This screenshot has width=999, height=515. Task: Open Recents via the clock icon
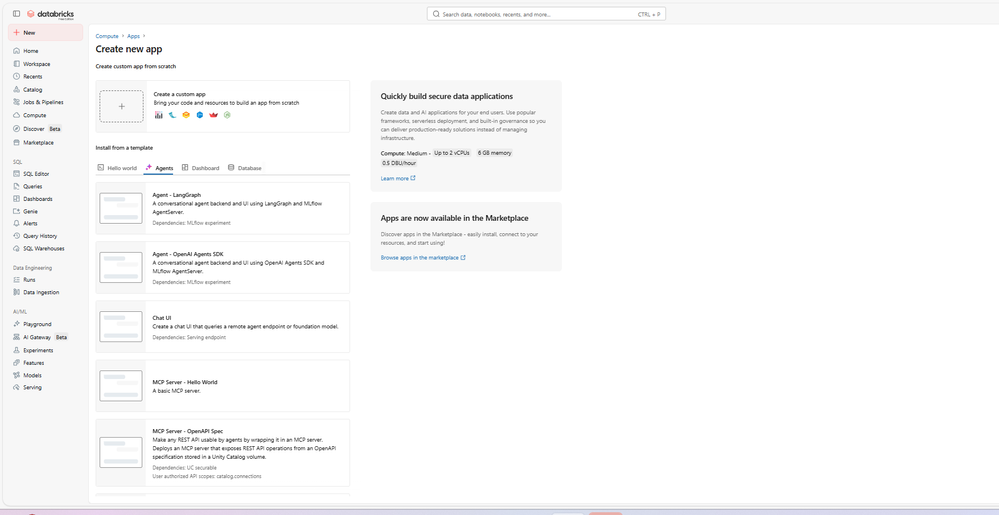pyautogui.click(x=17, y=76)
